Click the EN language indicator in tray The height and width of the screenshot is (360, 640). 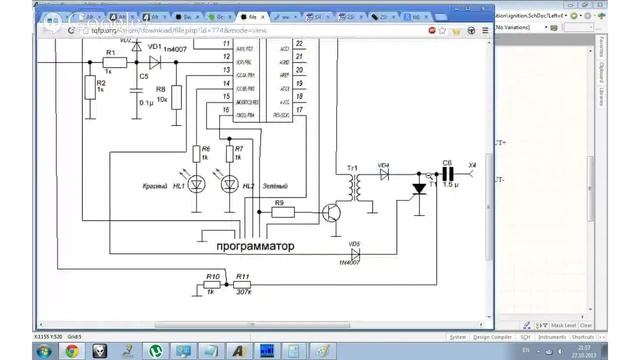pos(526,350)
